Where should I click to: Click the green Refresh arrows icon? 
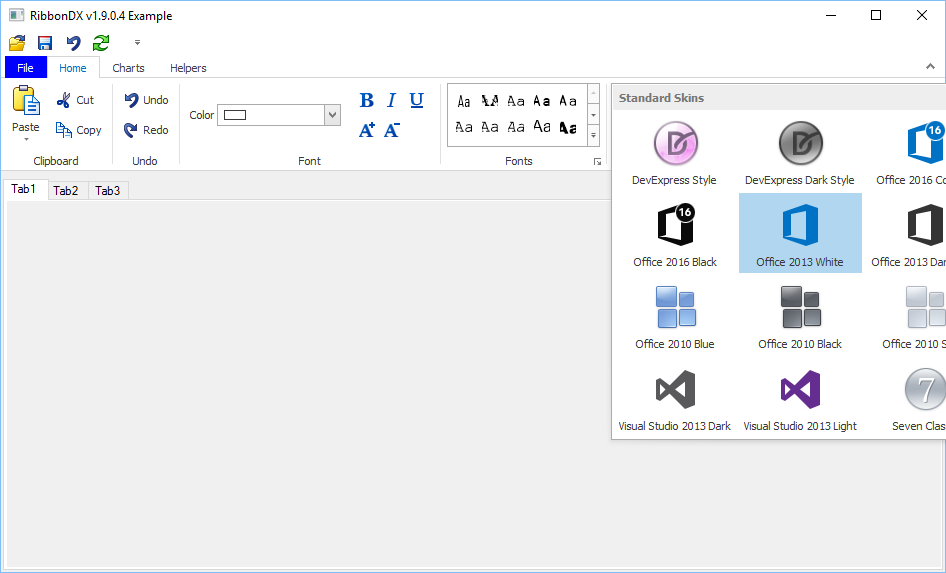101,43
